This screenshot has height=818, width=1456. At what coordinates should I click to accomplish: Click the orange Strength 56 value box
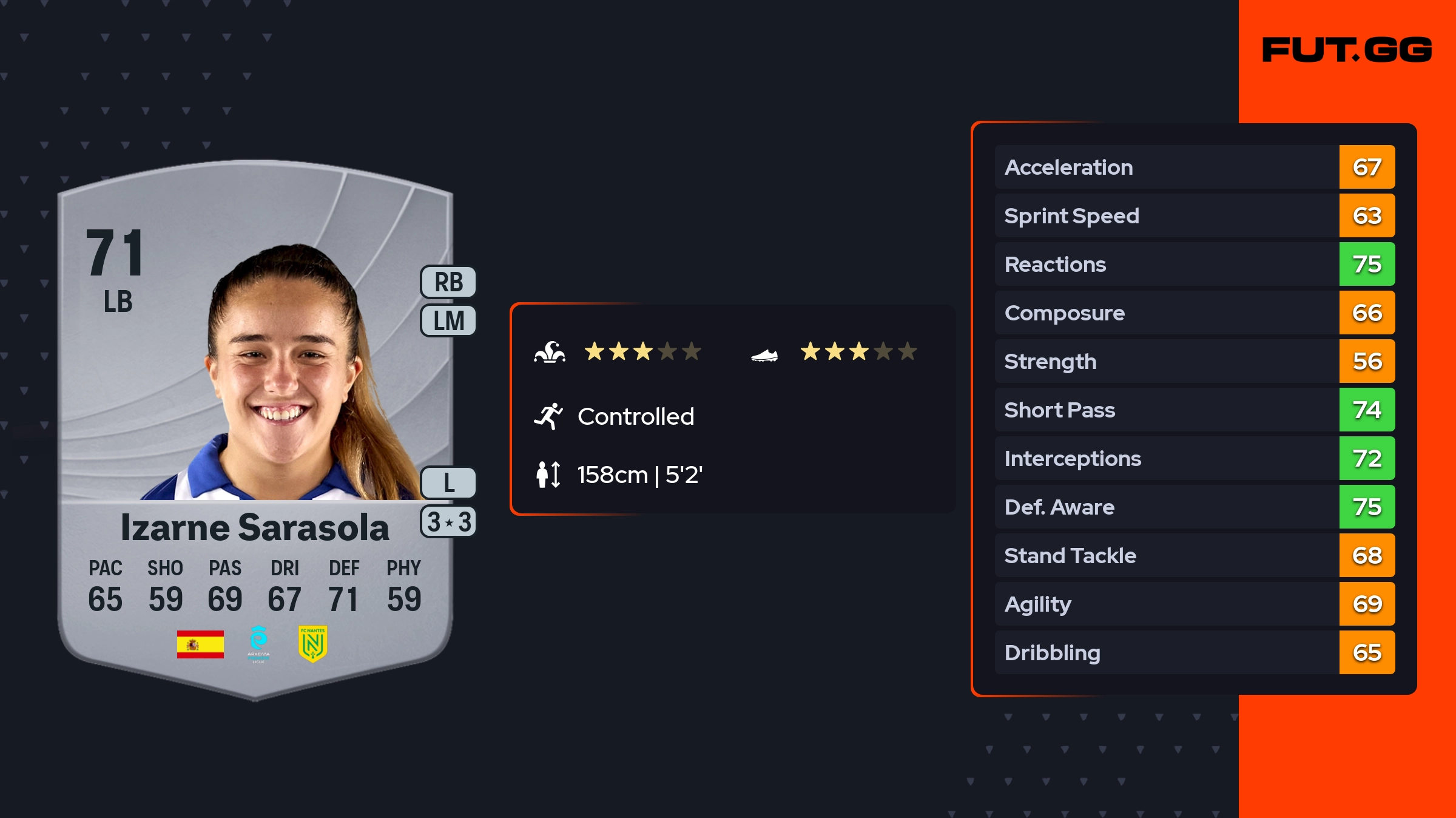coord(1367,361)
